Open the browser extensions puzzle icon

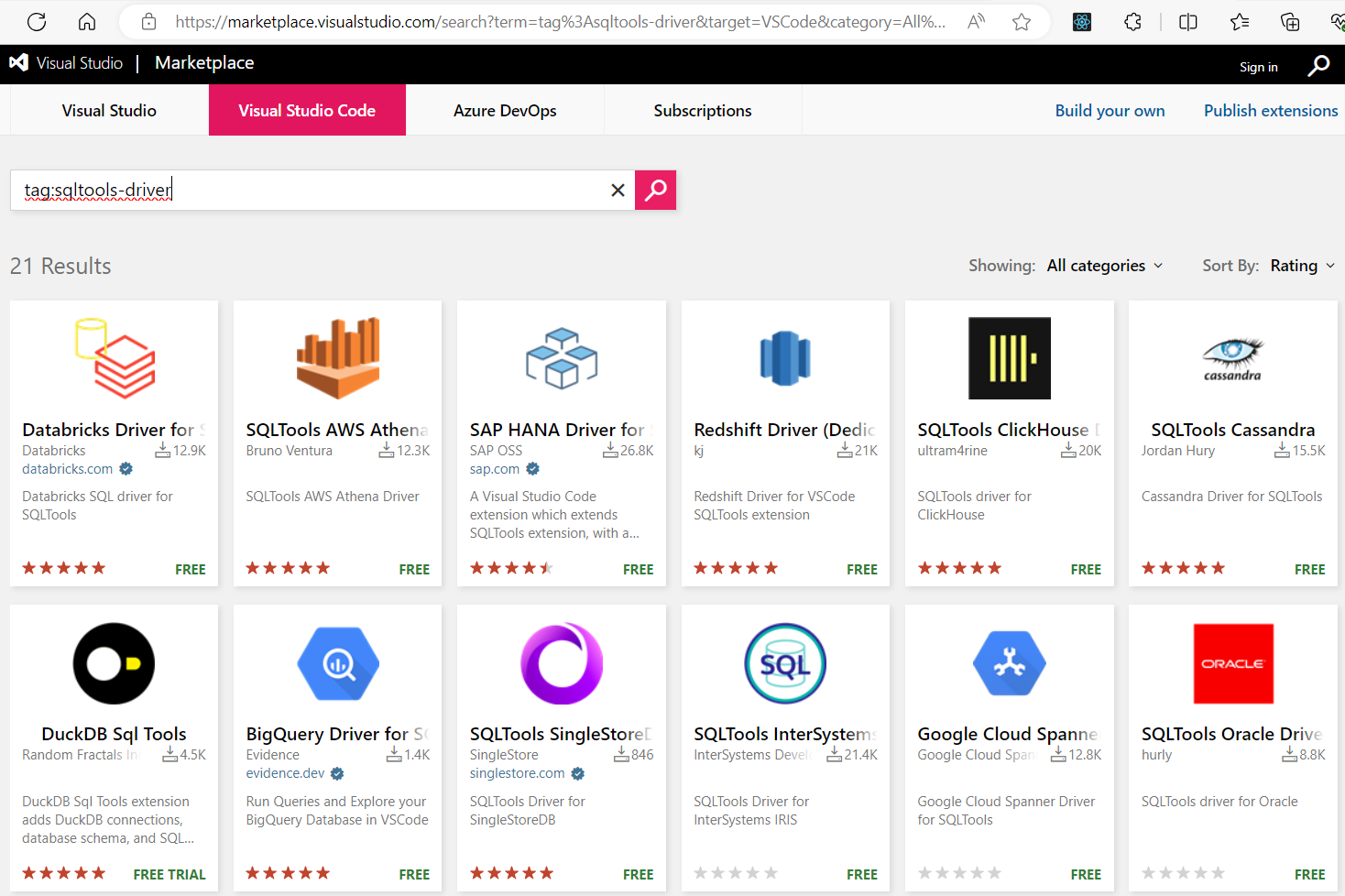(x=1133, y=22)
